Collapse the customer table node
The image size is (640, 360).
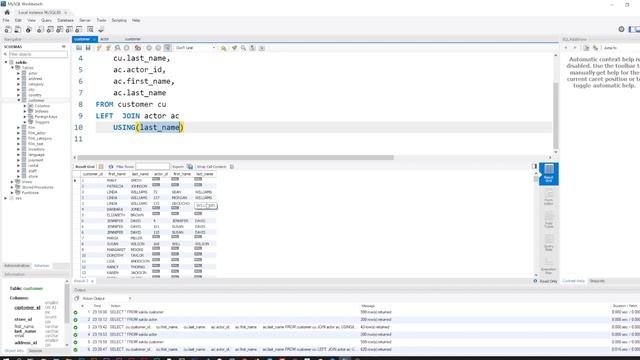click(18, 100)
